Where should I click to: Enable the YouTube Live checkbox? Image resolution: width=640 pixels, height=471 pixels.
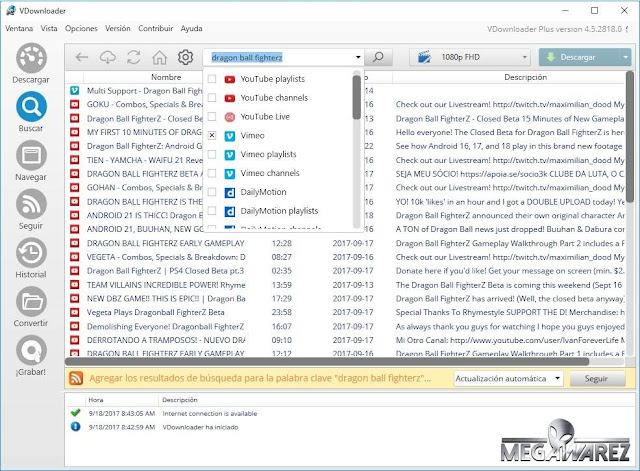pyautogui.click(x=212, y=117)
